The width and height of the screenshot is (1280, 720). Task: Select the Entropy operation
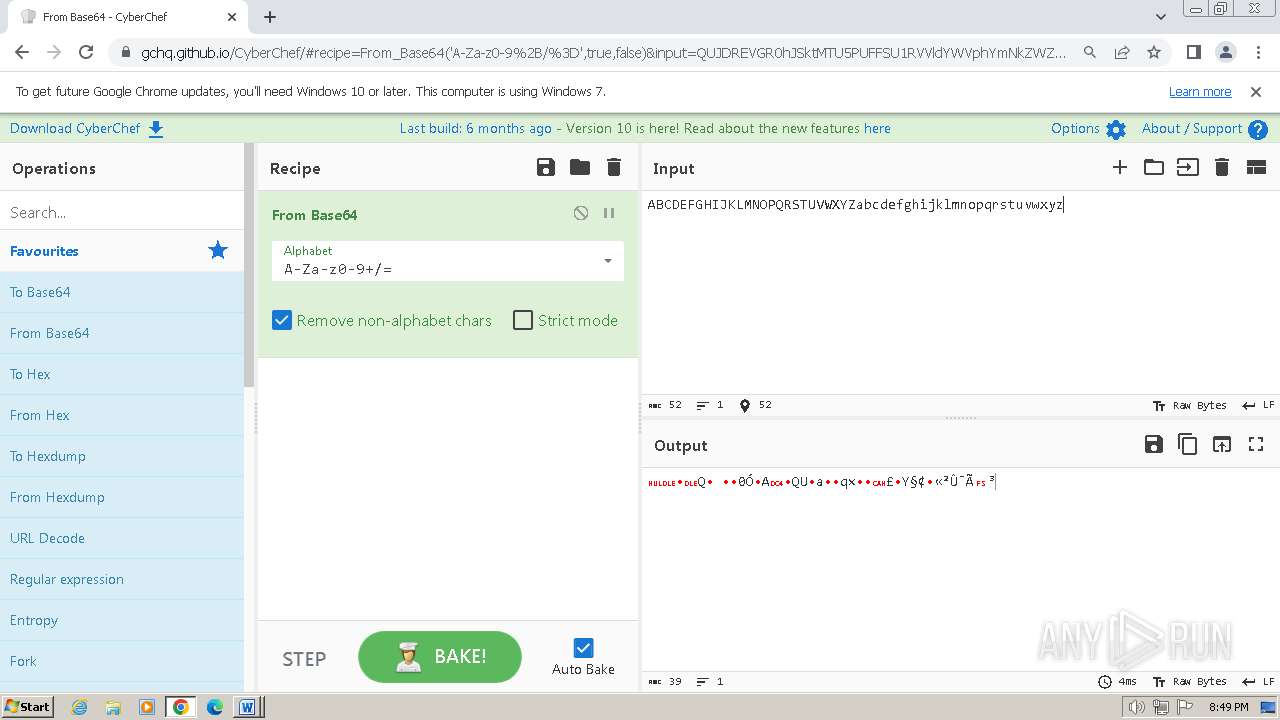click(x=122, y=620)
